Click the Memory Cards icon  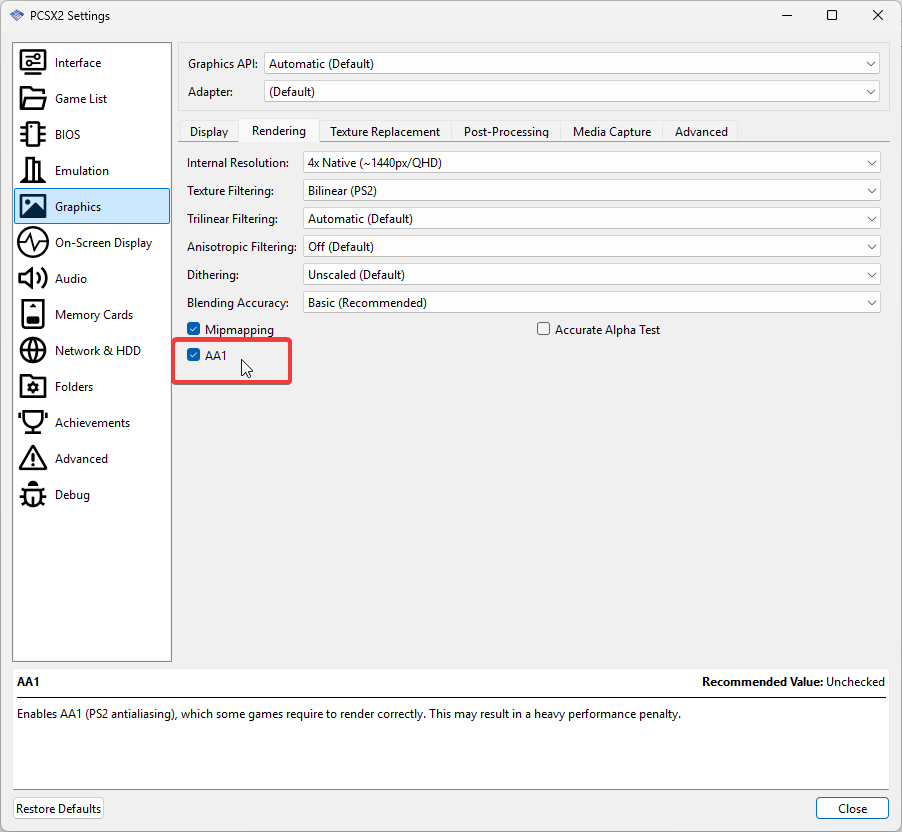[x=33, y=314]
